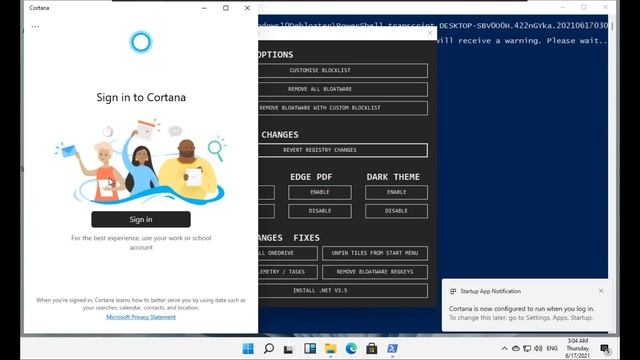Click Customise Blocklist button
The image size is (640, 360).
343,70
